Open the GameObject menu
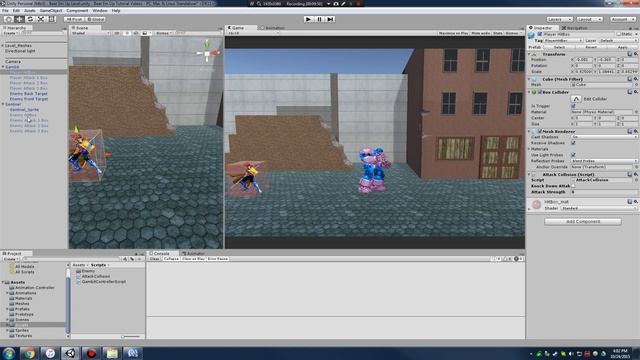This screenshot has width=640, height=360. [x=51, y=11]
